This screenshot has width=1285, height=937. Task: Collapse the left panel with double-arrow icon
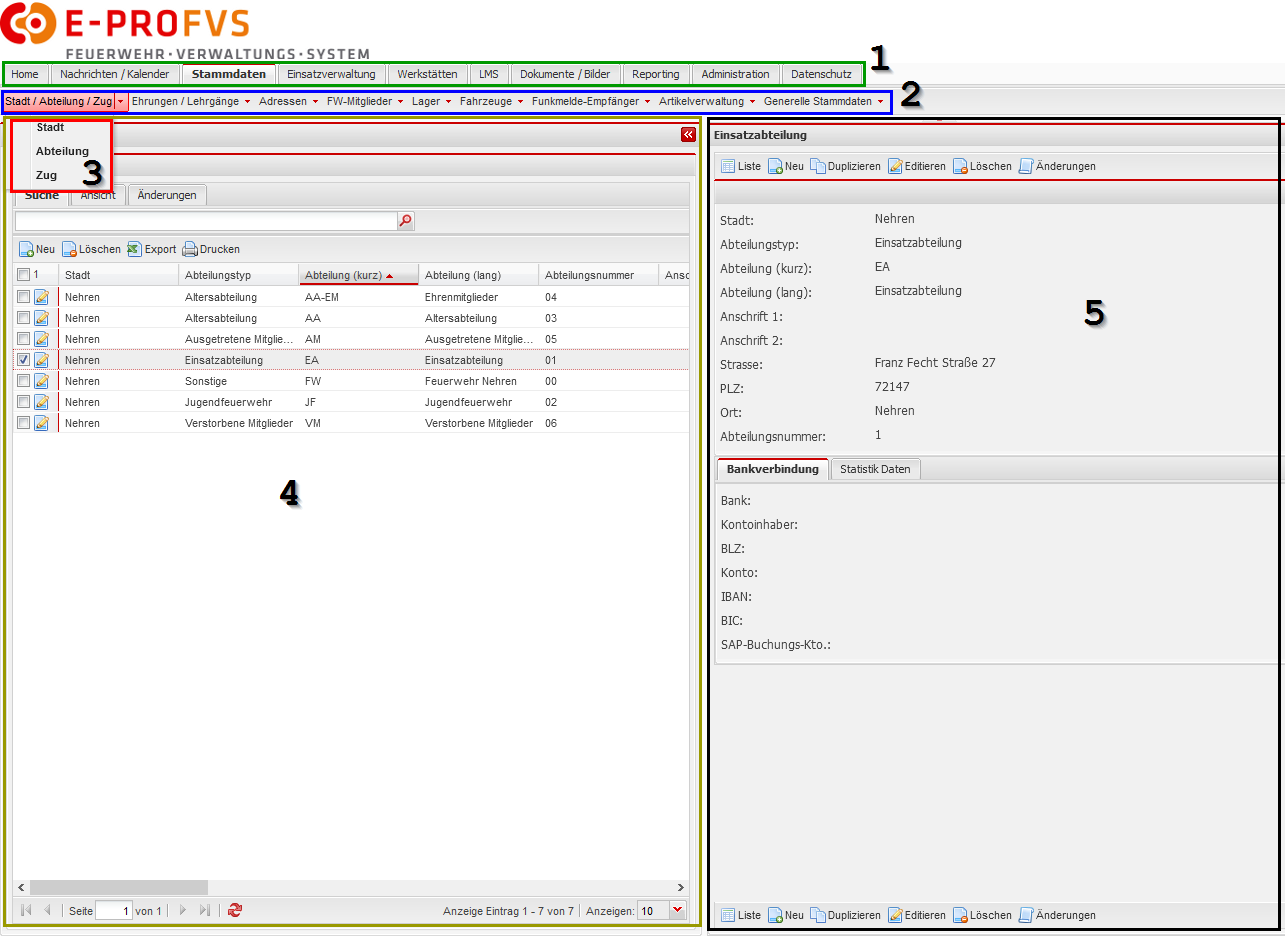point(688,135)
